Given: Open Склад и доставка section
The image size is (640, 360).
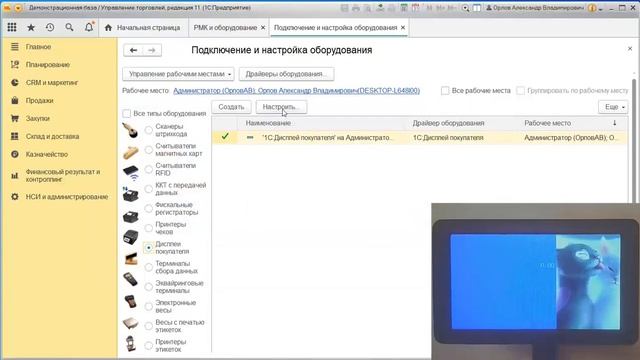Looking at the screenshot, I should point(52,136).
